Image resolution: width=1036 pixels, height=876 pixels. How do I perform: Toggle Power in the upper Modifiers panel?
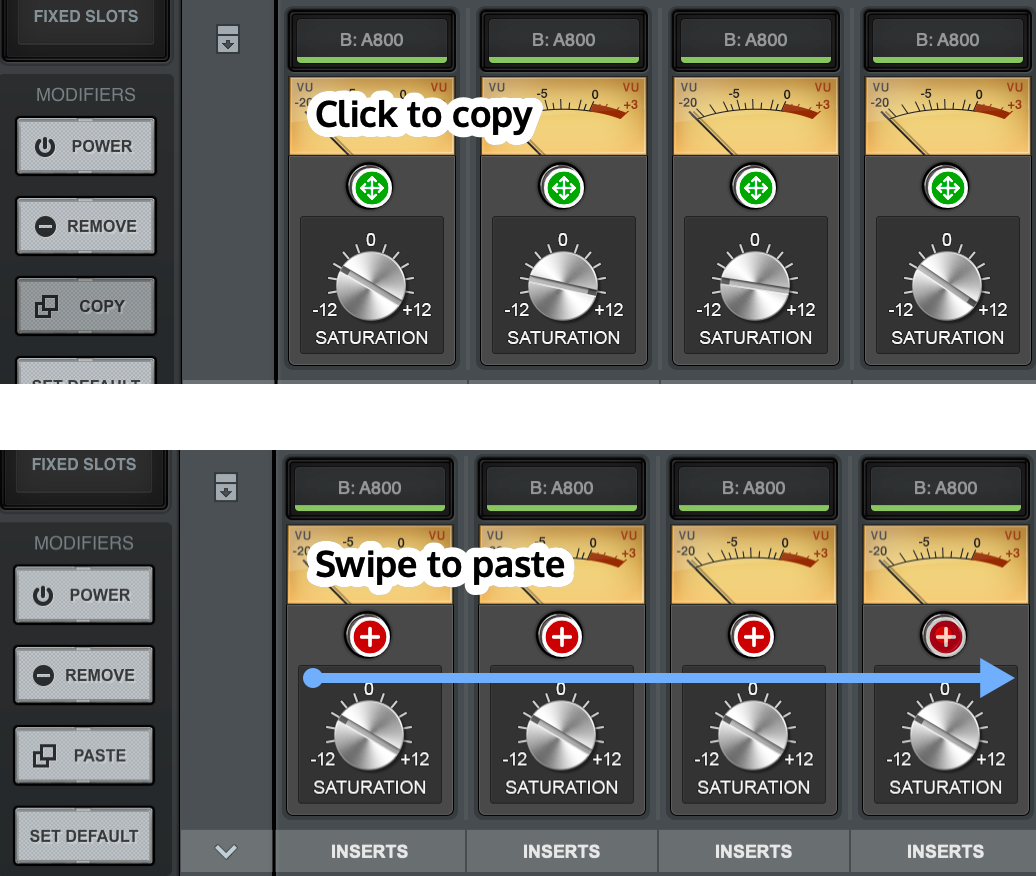[86, 146]
